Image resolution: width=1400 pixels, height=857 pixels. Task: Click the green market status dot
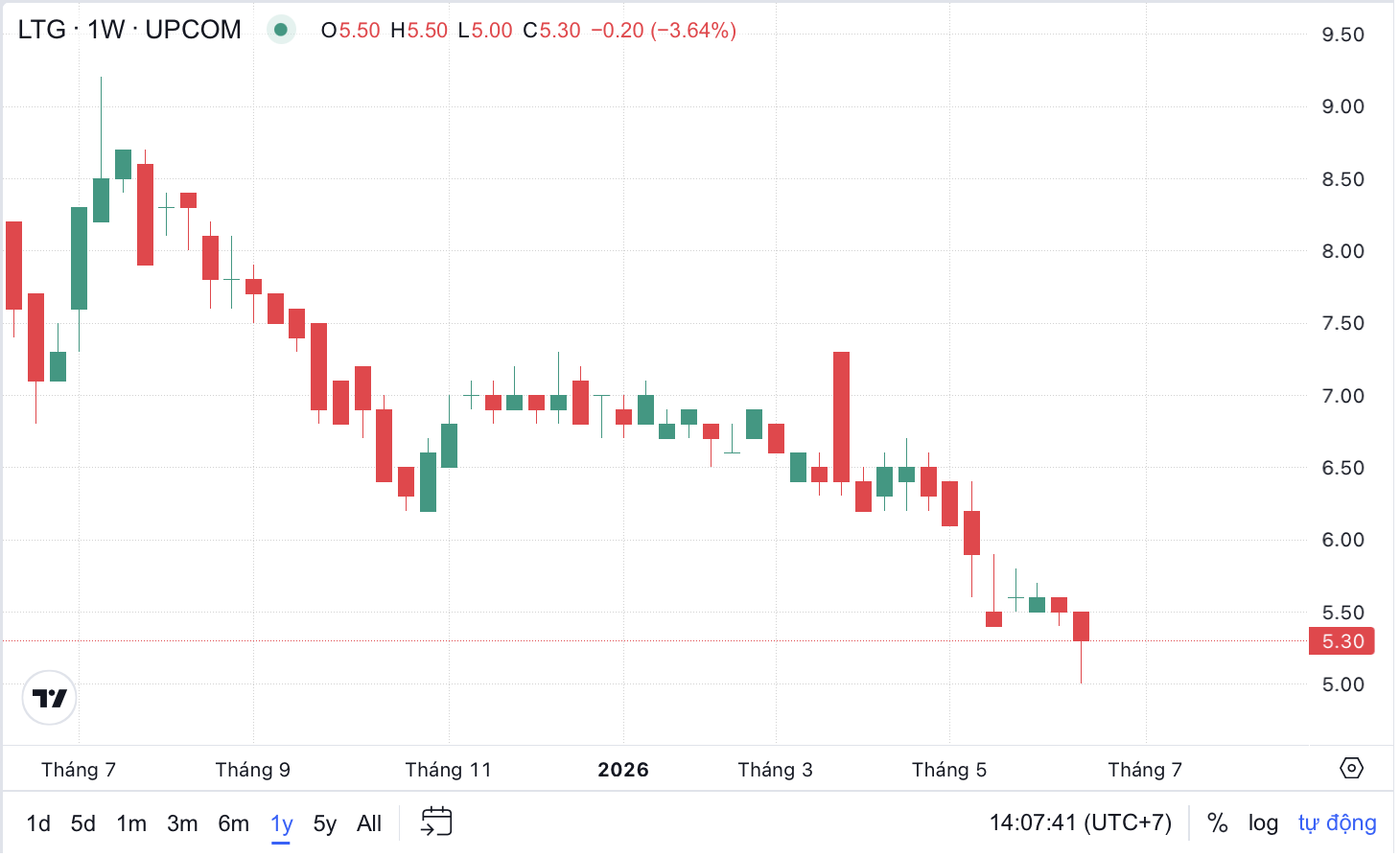tap(281, 30)
